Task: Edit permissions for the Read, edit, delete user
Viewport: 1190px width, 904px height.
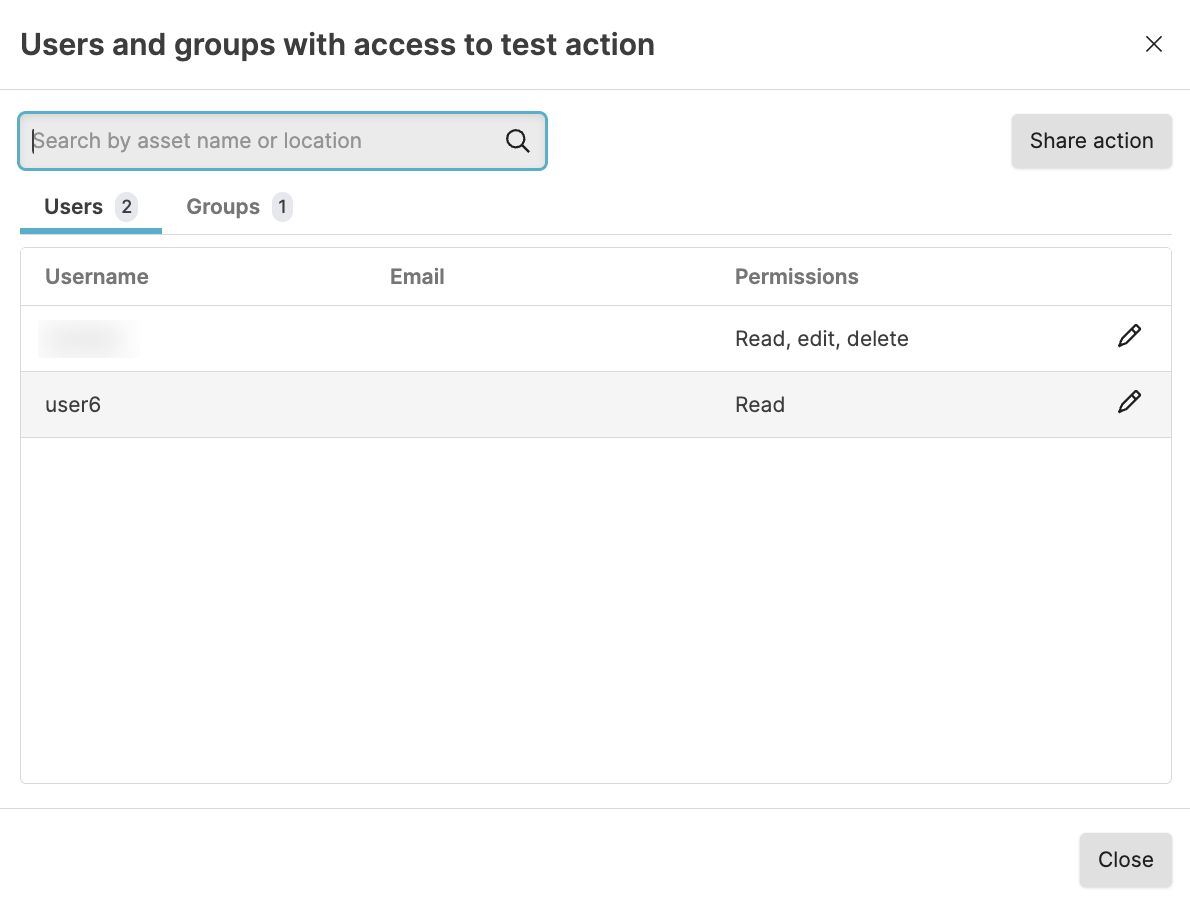Action: (x=1129, y=337)
